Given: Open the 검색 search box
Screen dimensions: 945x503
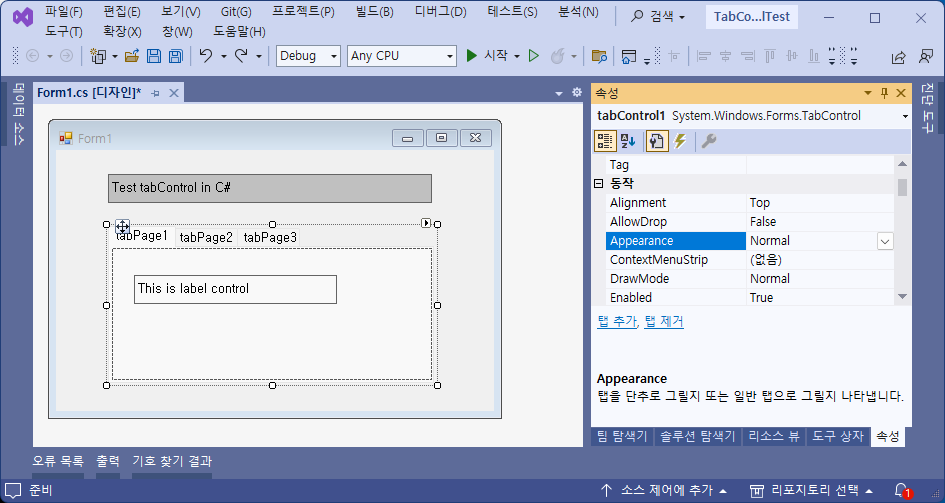Looking at the screenshot, I should (x=658, y=17).
